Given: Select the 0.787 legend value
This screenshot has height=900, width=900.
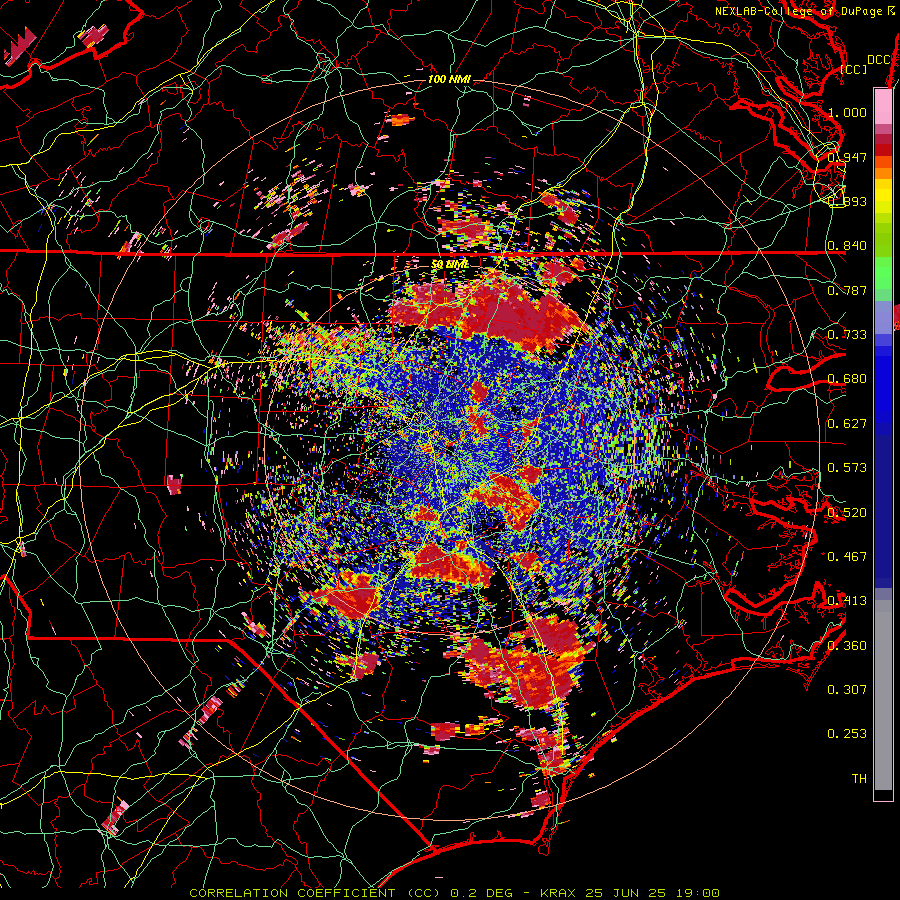Looking at the screenshot, I should pos(847,290).
